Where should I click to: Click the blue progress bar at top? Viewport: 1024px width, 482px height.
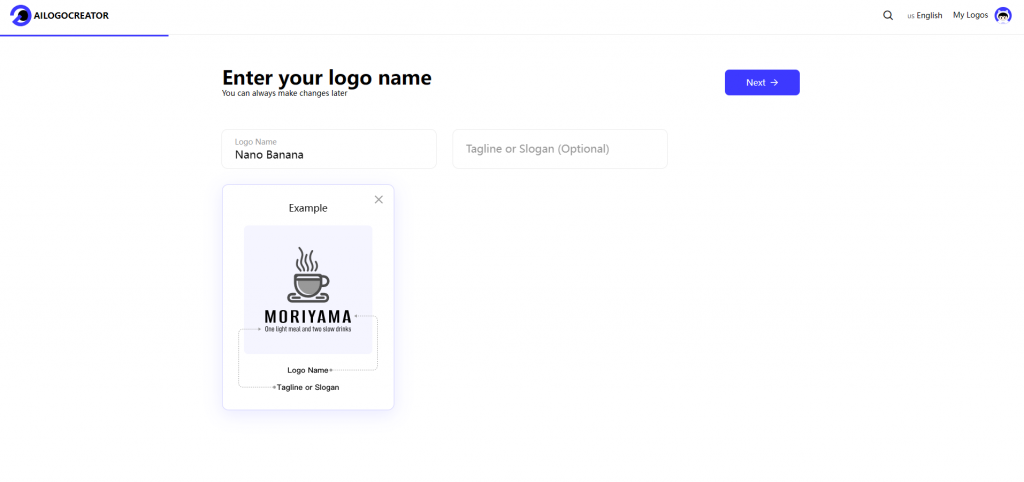tap(84, 35)
